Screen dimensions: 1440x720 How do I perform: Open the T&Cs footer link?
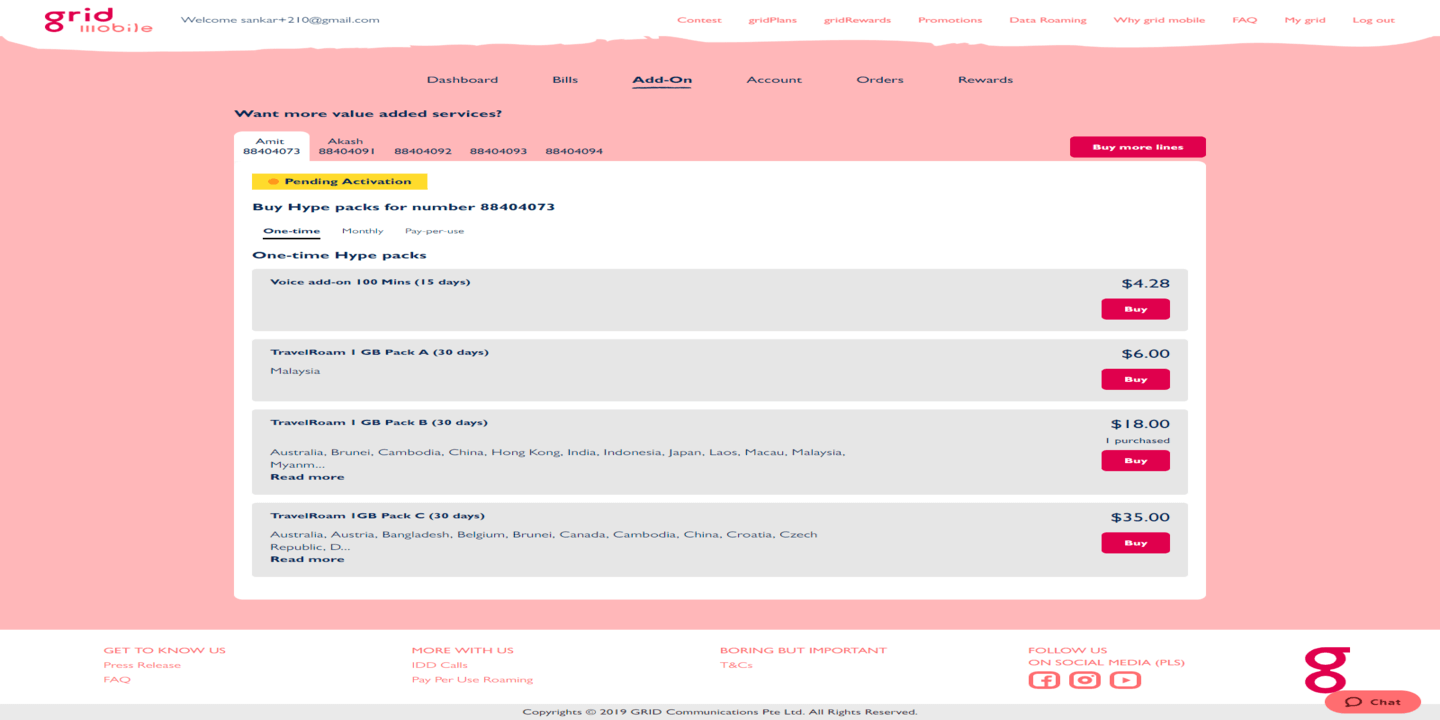(736, 665)
